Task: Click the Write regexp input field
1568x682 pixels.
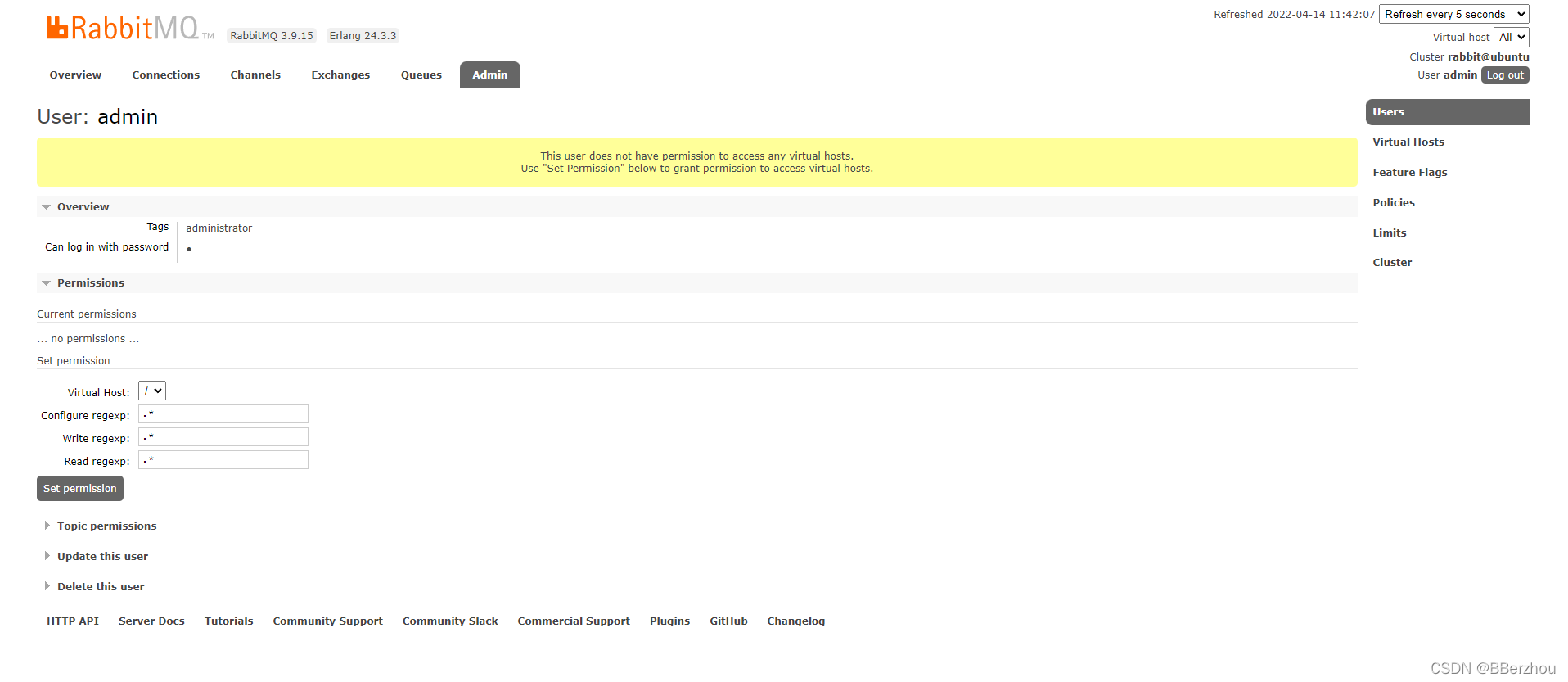Action: point(223,437)
